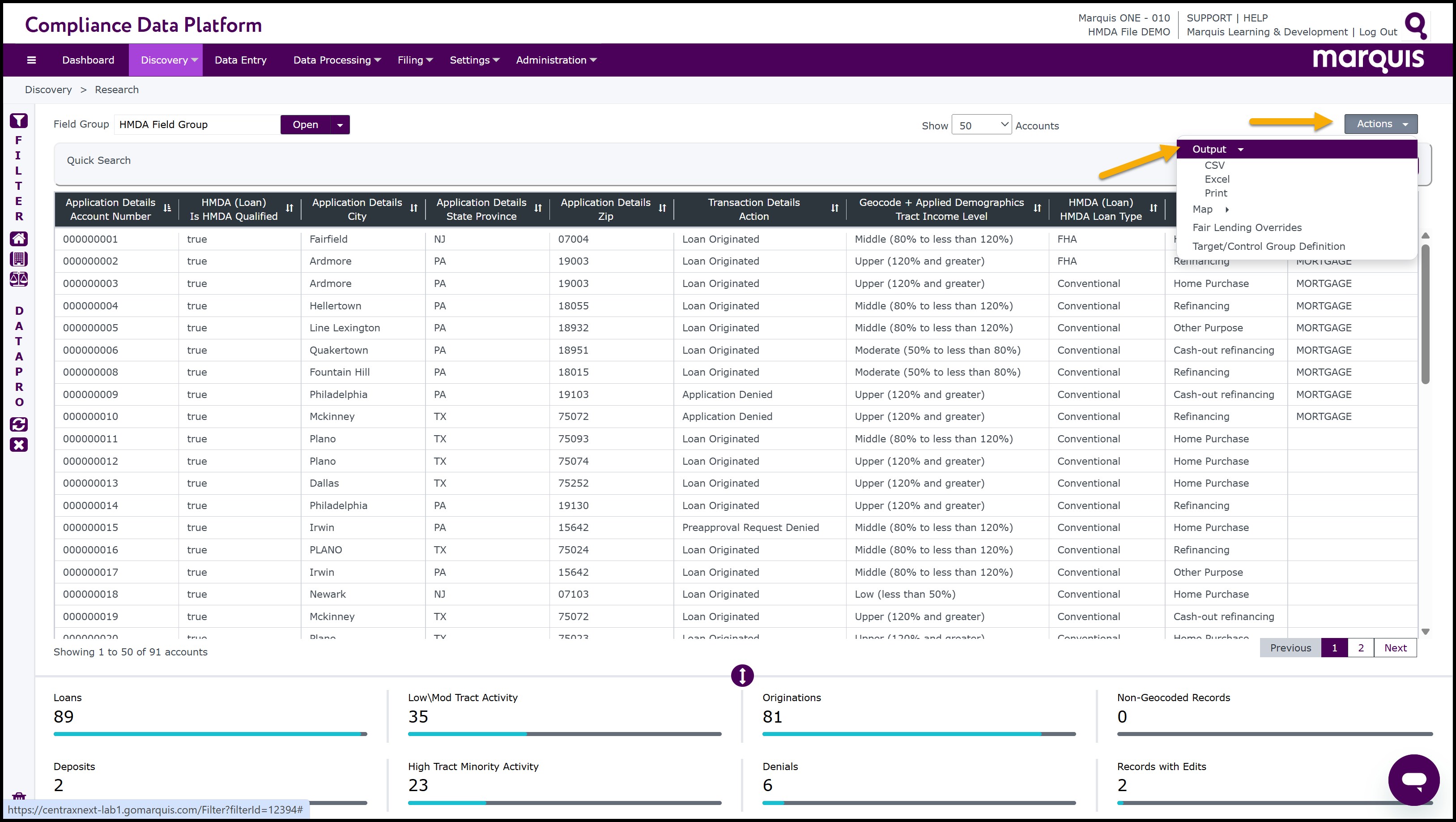Click the chat bubble widget
The width and height of the screenshot is (1456, 822).
(x=1413, y=779)
